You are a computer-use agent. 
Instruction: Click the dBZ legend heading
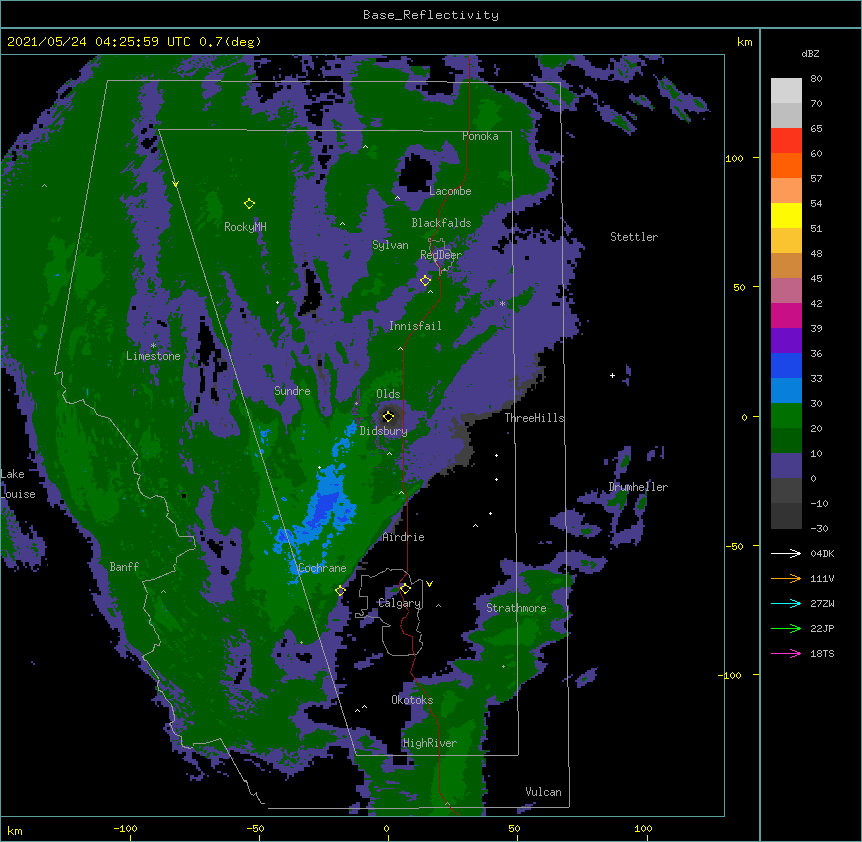click(810, 54)
